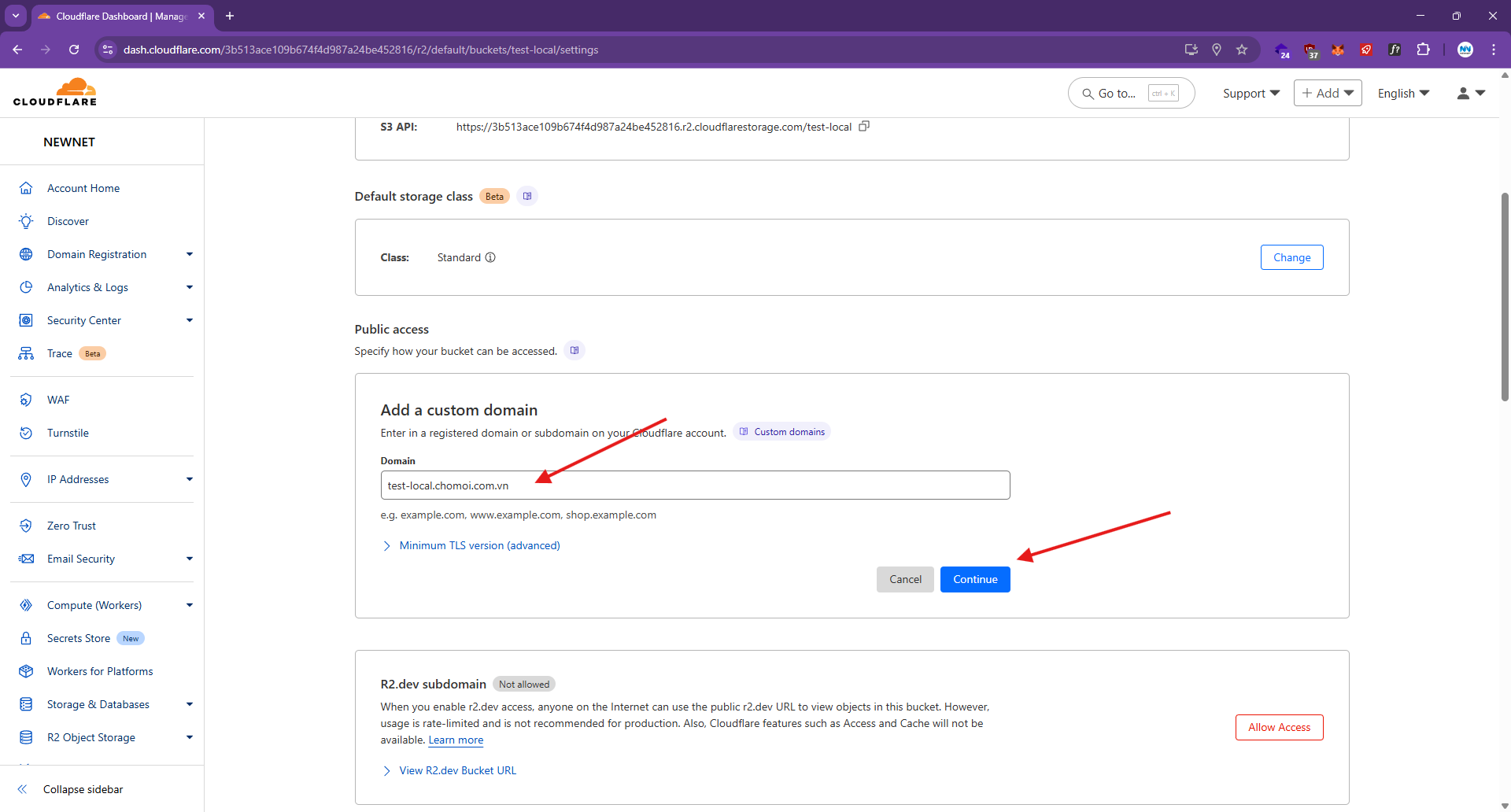
Task: Open Workers for Platforms
Action: (100, 671)
